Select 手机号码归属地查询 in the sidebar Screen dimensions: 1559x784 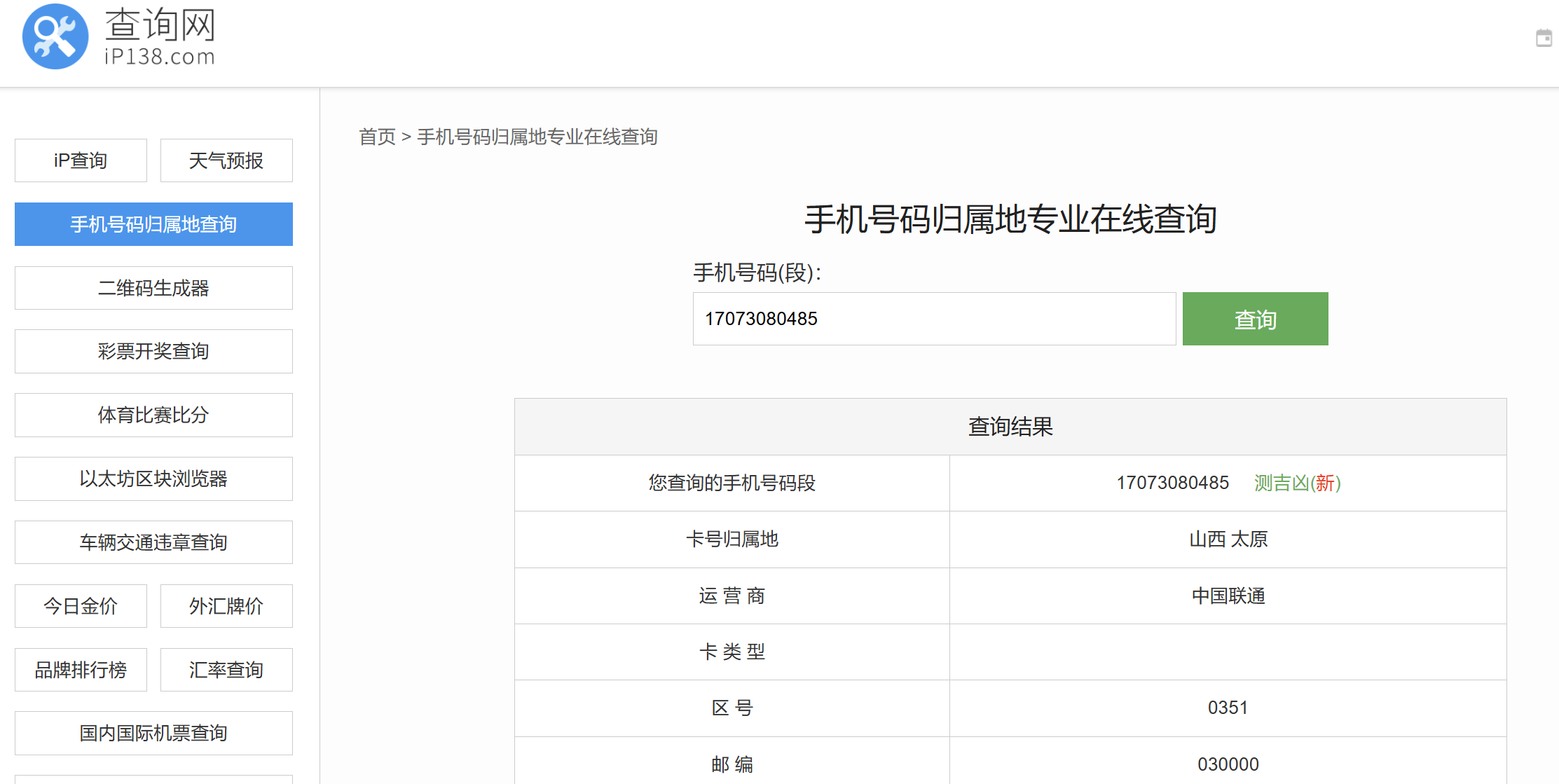pos(153,224)
